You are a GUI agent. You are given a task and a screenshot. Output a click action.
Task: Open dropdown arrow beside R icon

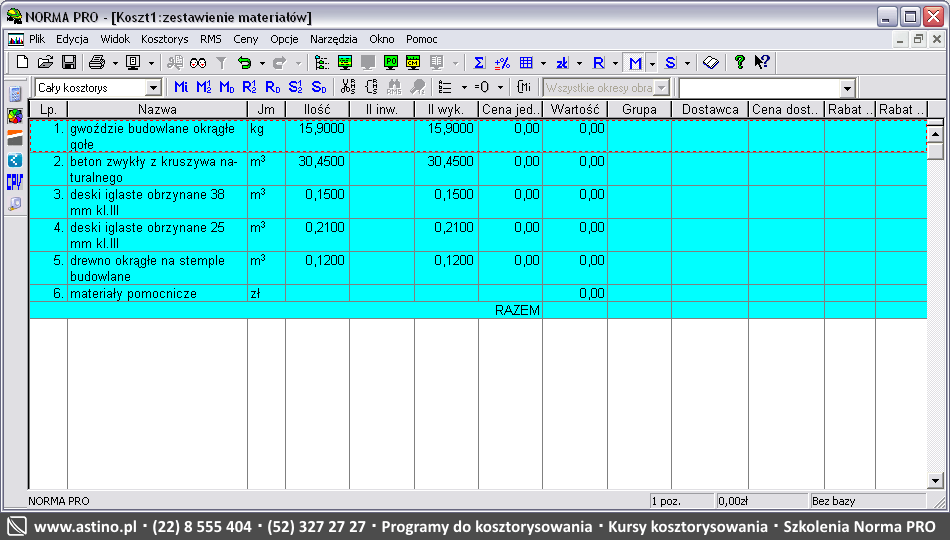(616, 63)
